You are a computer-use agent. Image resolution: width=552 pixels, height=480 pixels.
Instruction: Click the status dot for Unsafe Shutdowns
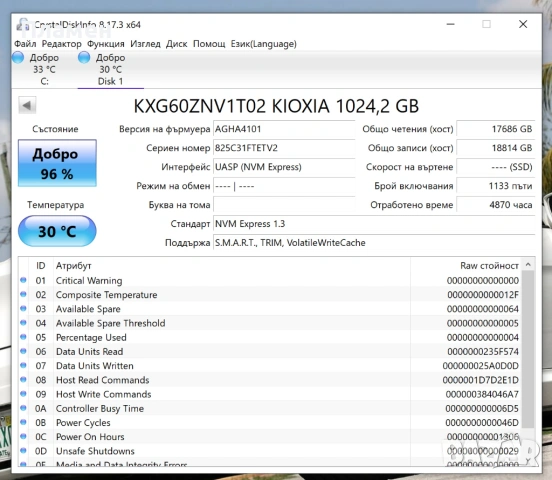click(23, 450)
